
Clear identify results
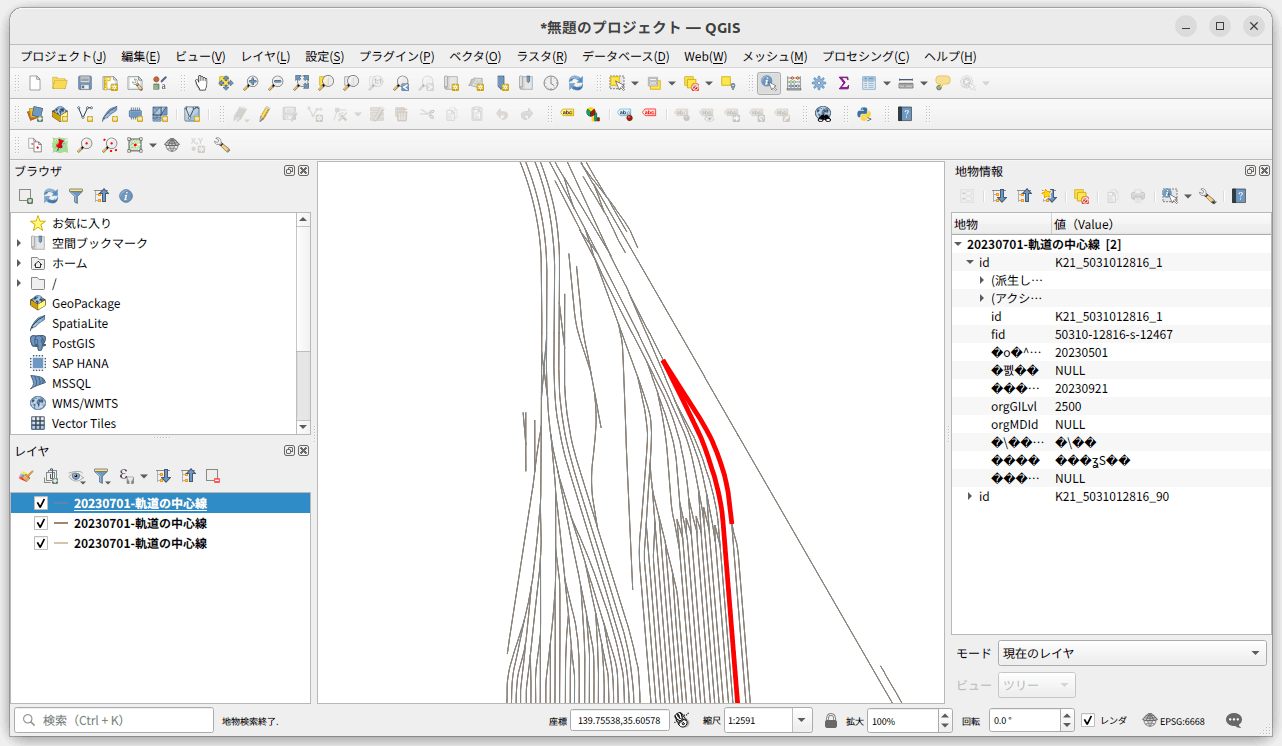pyautogui.click(x=1081, y=196)
